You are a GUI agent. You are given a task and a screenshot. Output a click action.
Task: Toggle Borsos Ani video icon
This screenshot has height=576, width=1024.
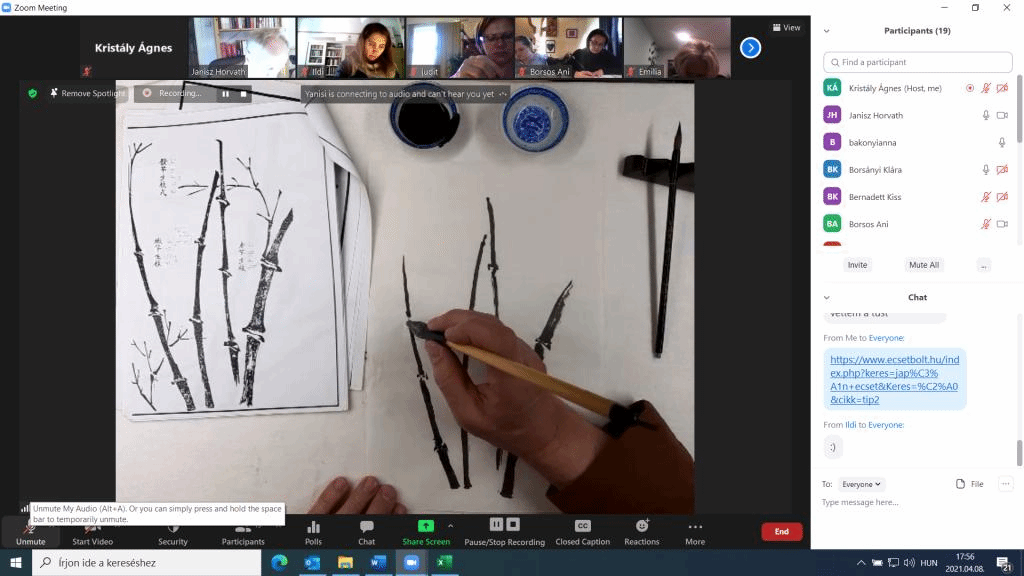[1002, 224]
